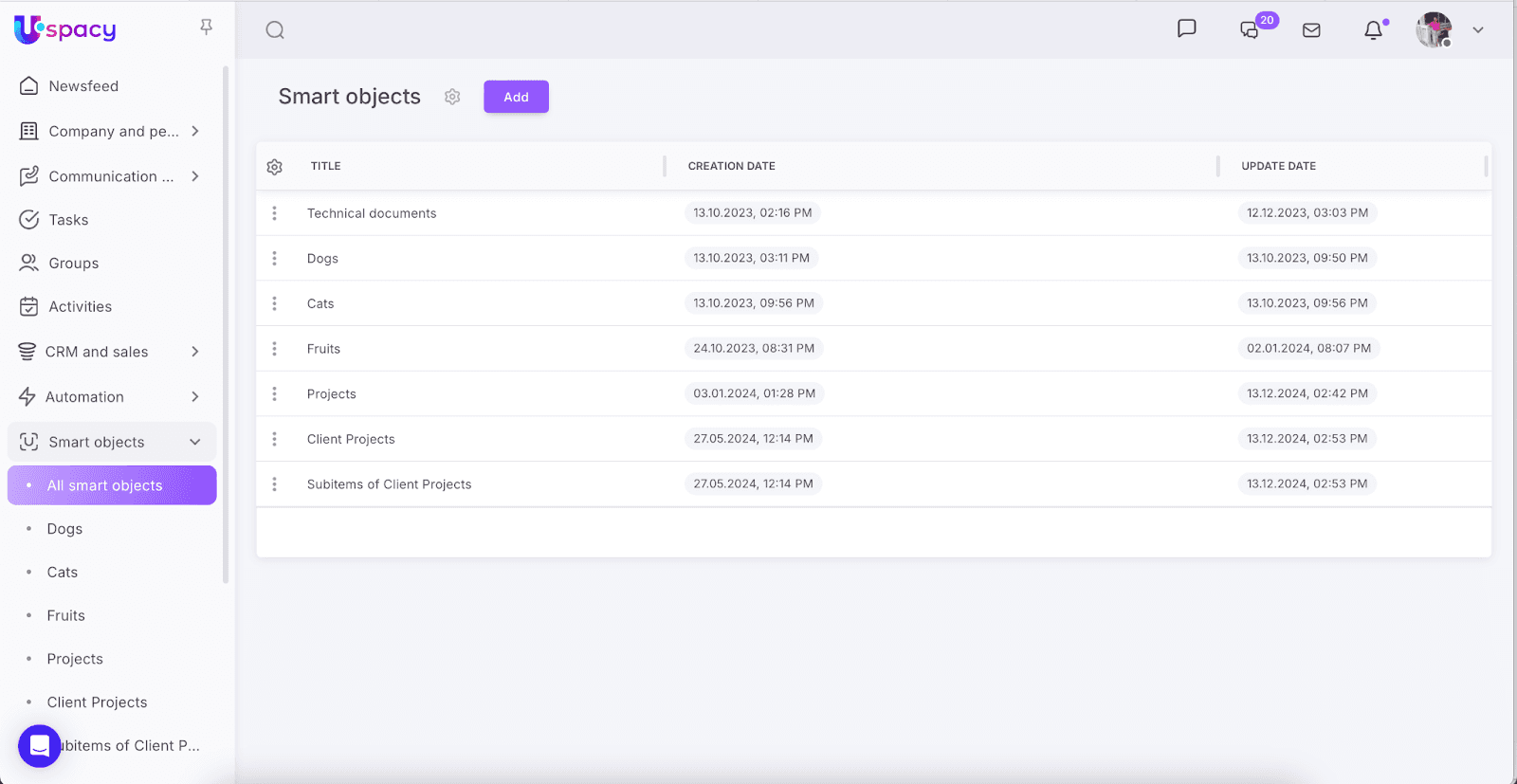Open the support chat widget

[40, 746]
